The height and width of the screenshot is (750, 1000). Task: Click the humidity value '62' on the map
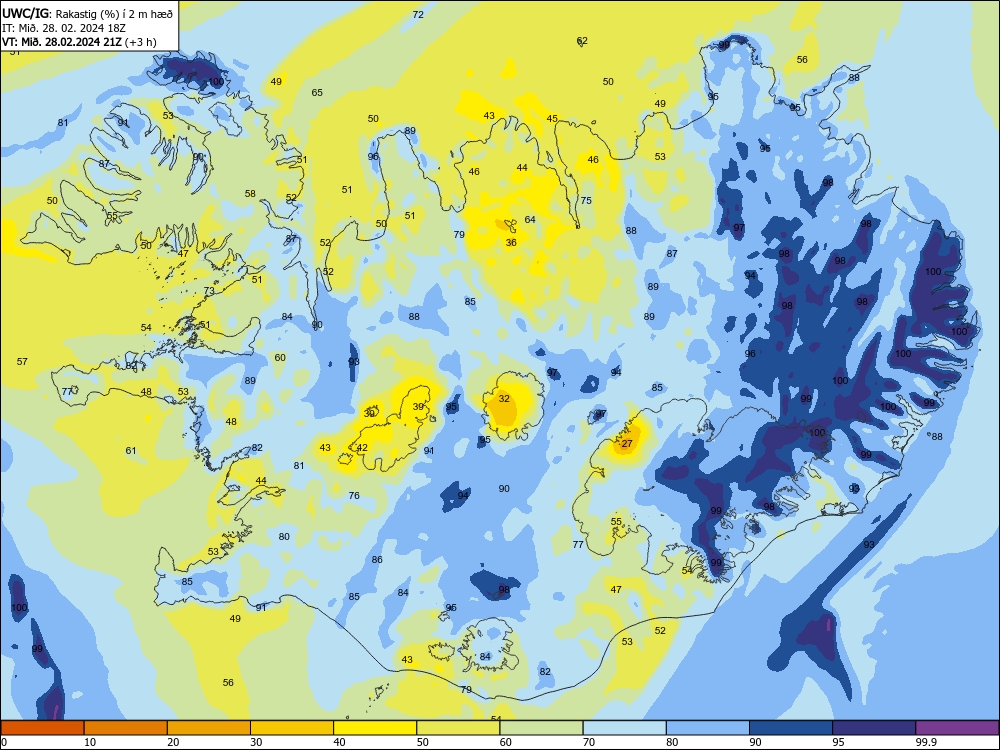[582, 41]
